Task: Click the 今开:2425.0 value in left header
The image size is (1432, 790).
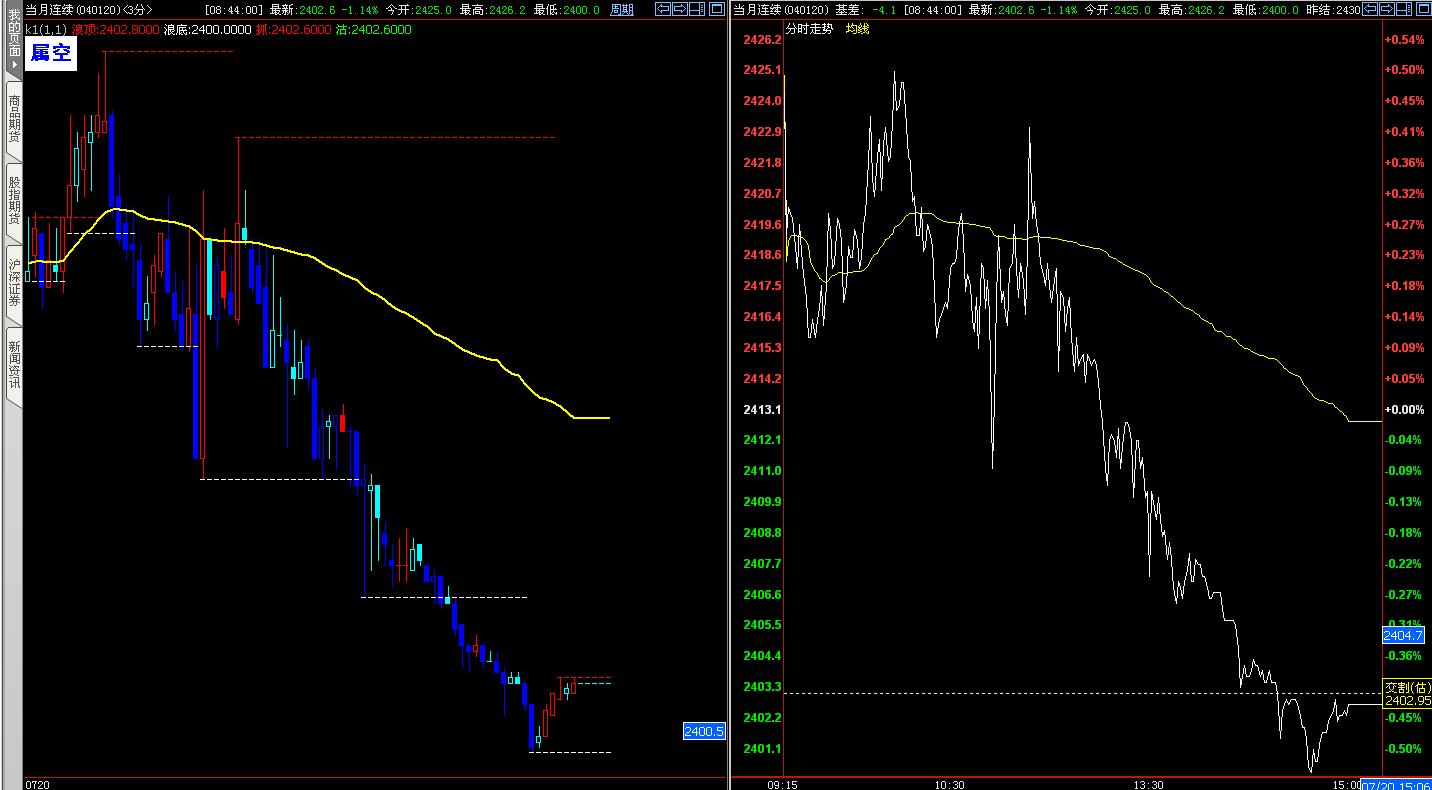Action: tap(418, 9)
